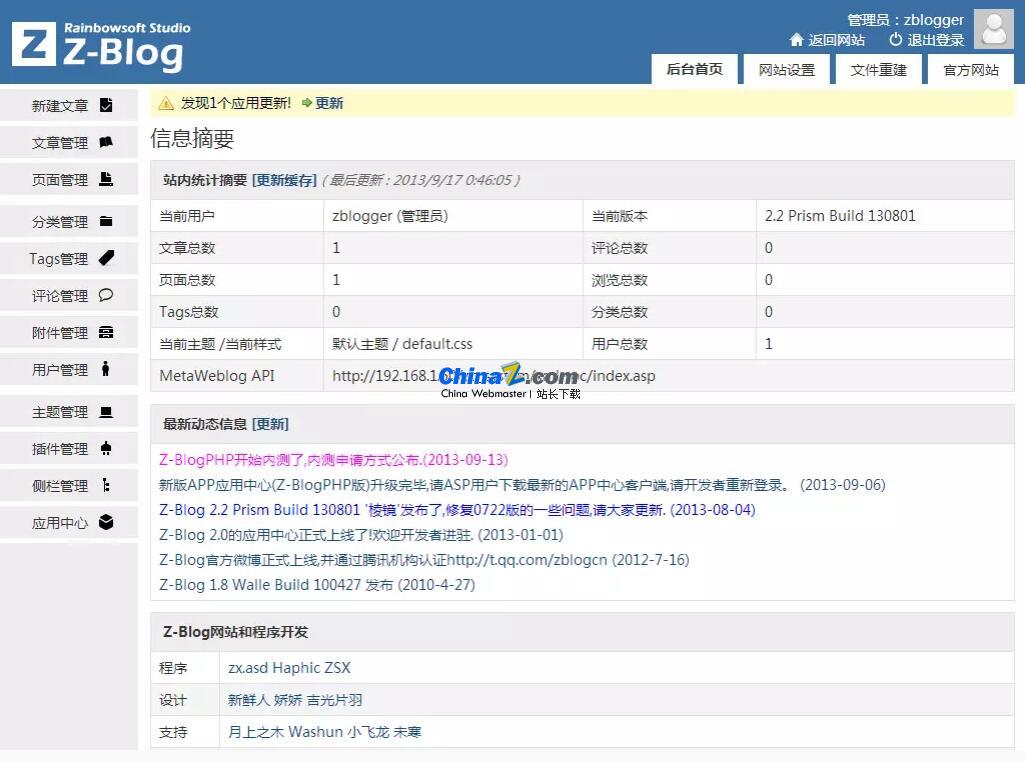Open 主题管理 from the sidebar
Image resolution: width=1025 pixels, height=762 pixels.
(x=69, y=412)
